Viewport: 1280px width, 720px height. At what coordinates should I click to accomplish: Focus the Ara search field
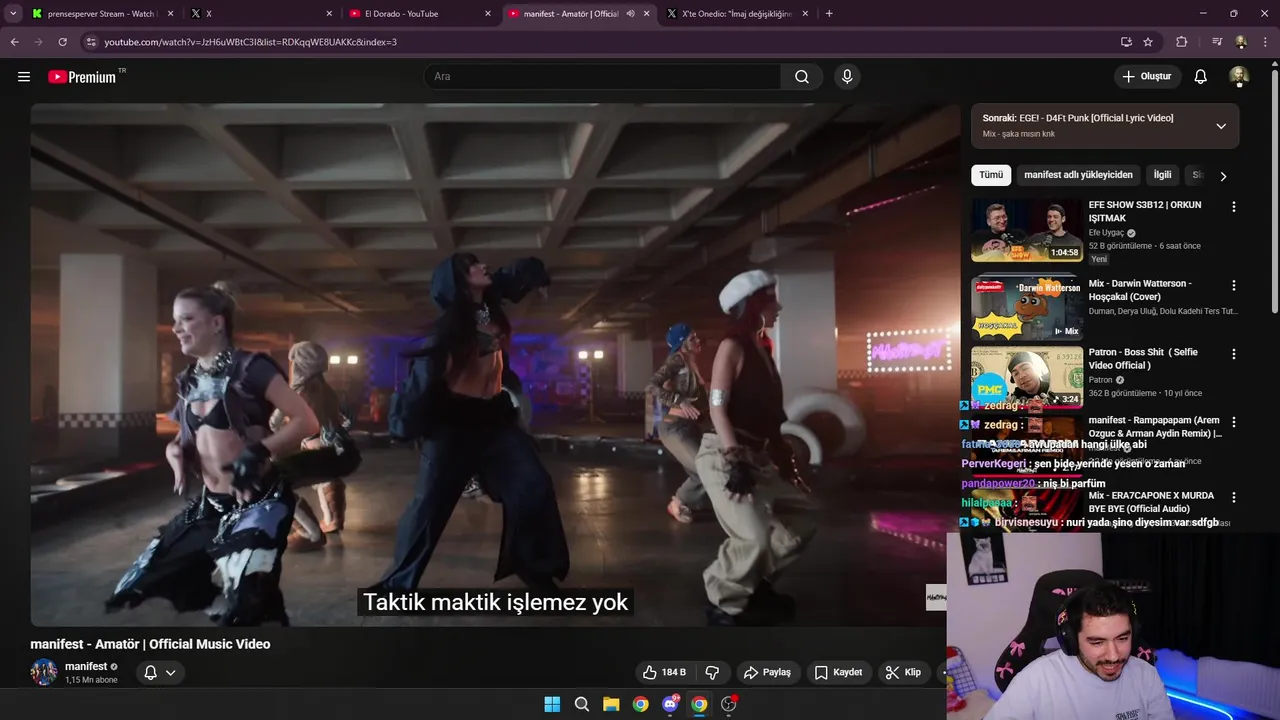(602, 77)
